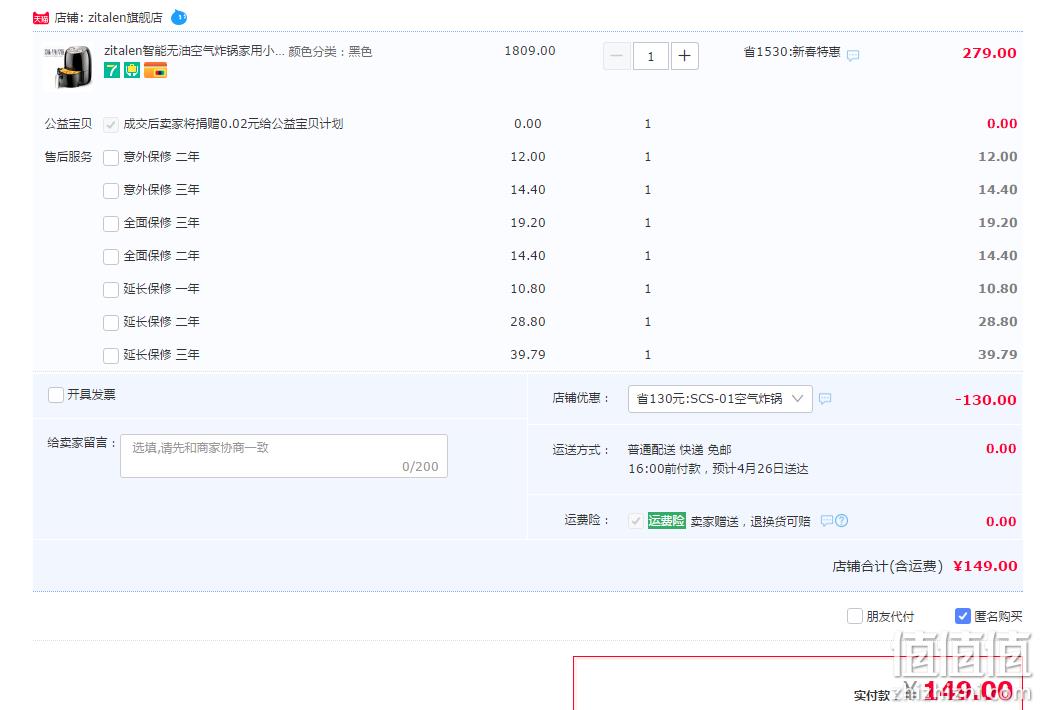Toggle the 公益宝贝 donation checkbox

point(111,124)
